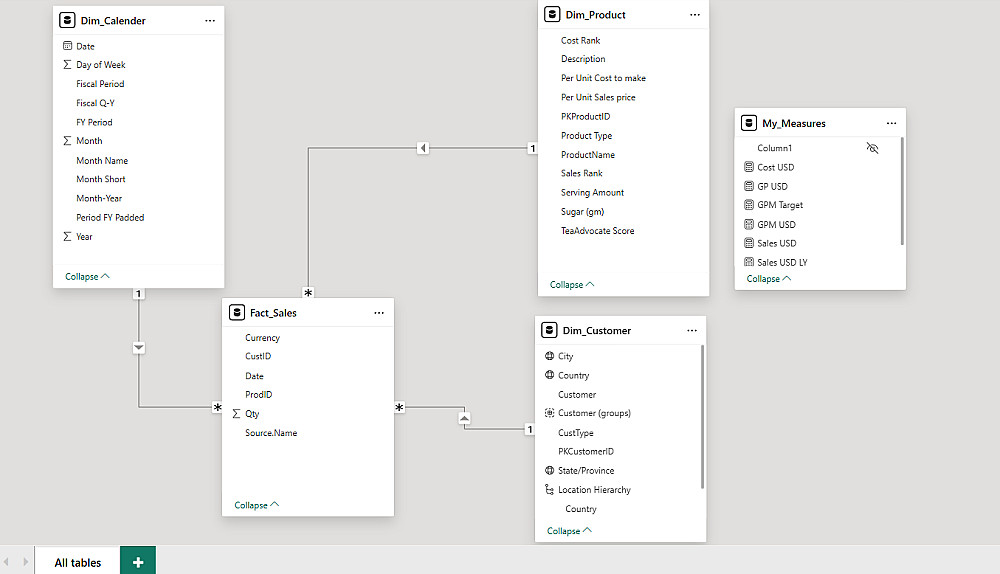Image resolution: width=1000 pixels, height=574 pixels.
Task: Click the Dim_Customer table header icon
Action: click(549, 331)
